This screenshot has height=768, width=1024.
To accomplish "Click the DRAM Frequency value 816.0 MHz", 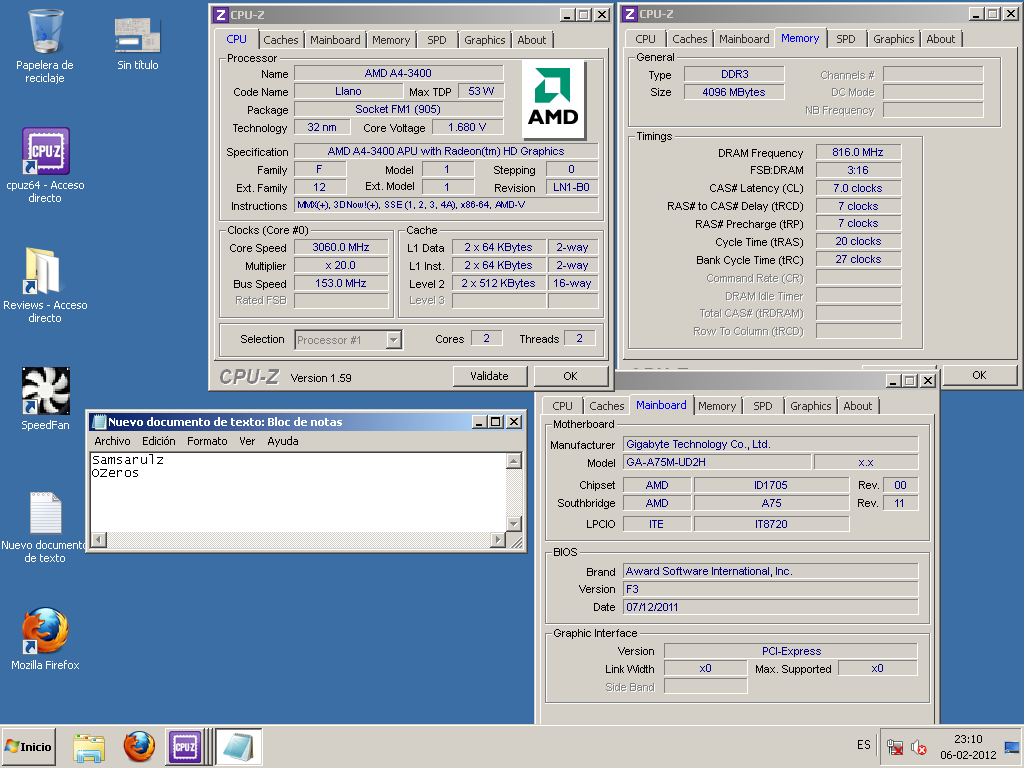I will (x=857, y=152).
